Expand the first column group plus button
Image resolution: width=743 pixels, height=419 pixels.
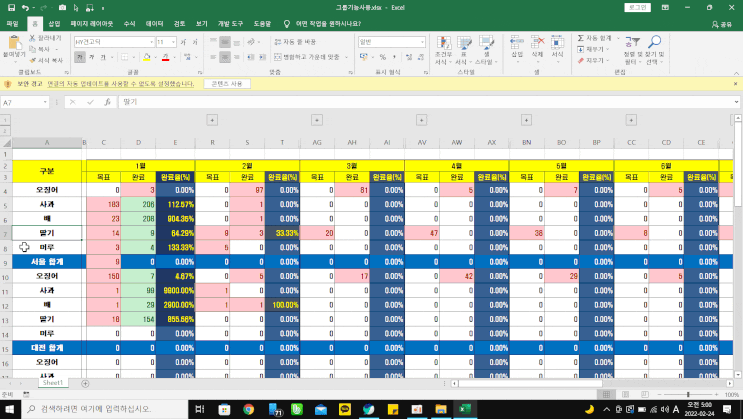coord(212,120)
